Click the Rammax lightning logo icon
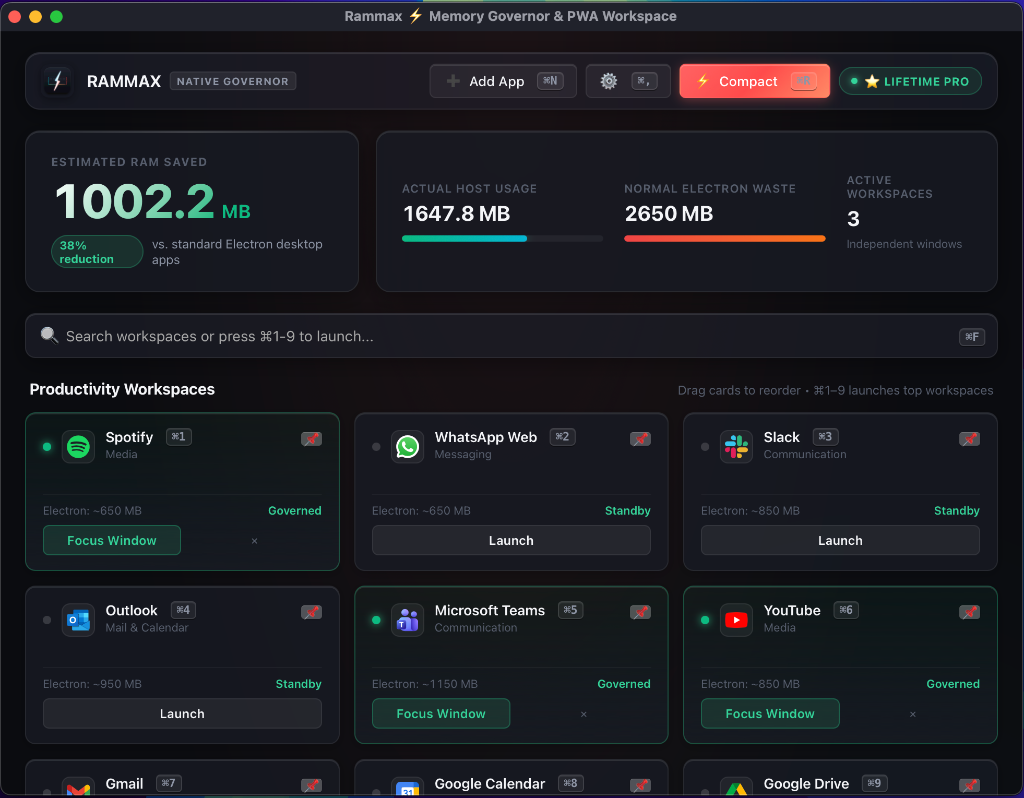The image size is (1024, 798). [x=57, y=81]
